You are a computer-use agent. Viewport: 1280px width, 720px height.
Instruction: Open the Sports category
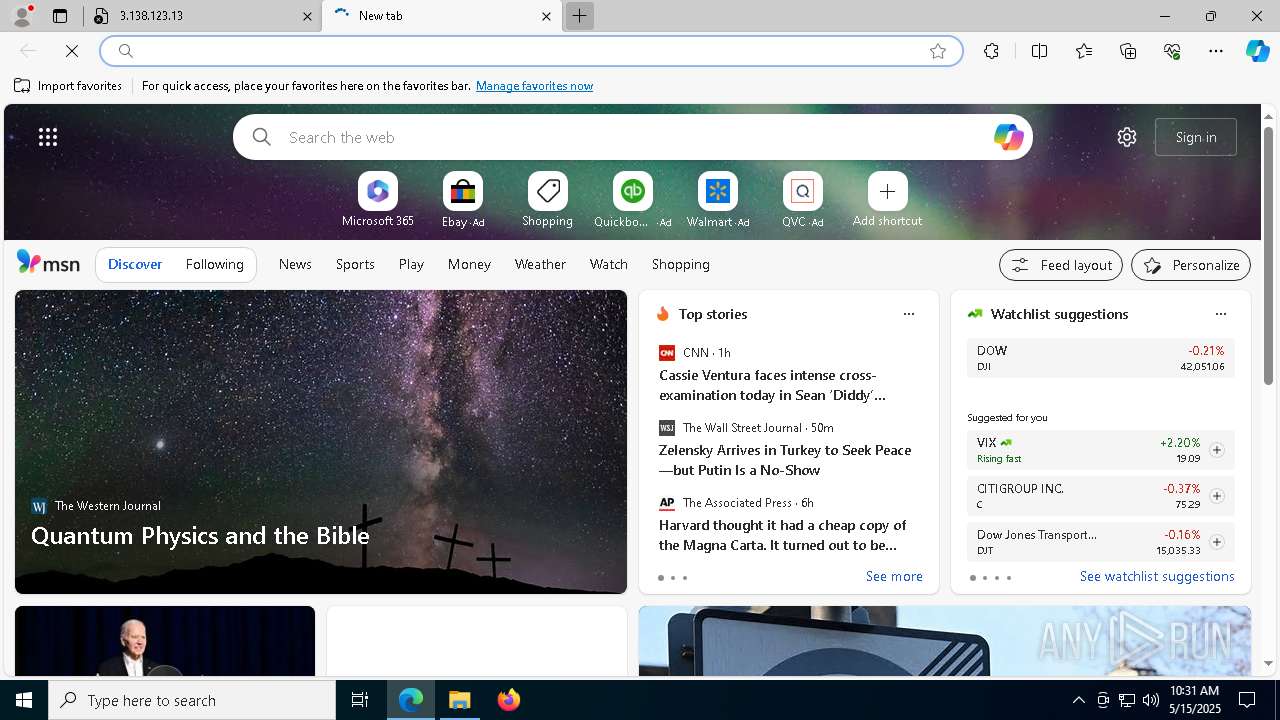coord(355,264)
